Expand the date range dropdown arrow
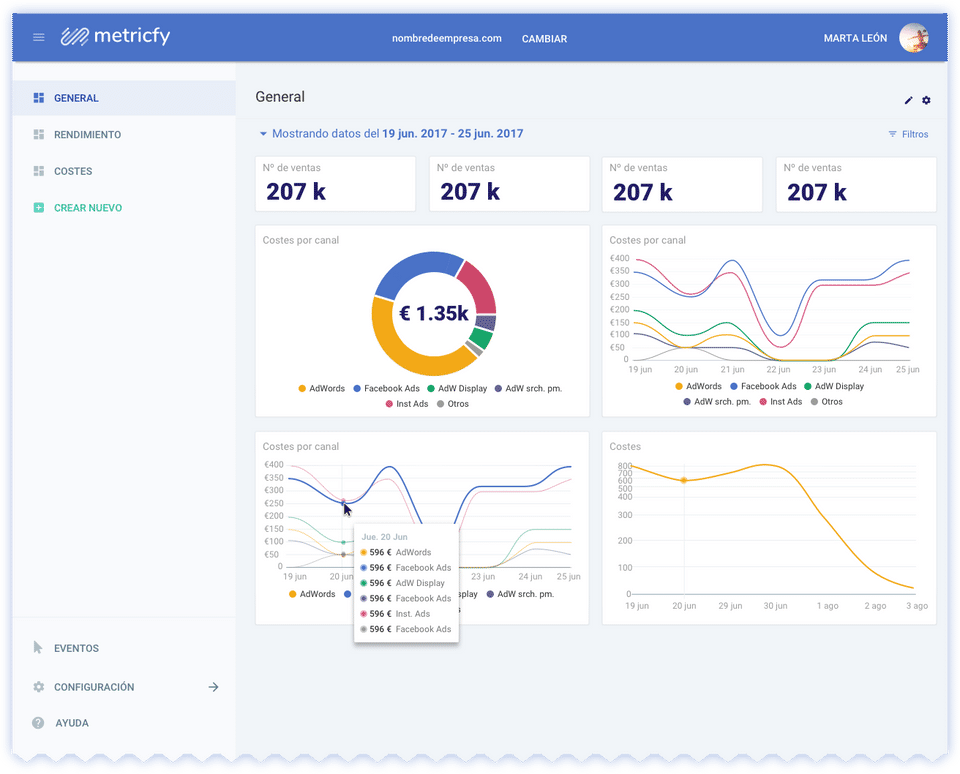The width and height of the screenshot is (960, 774). pyautogui.click(x=263, y=133)
